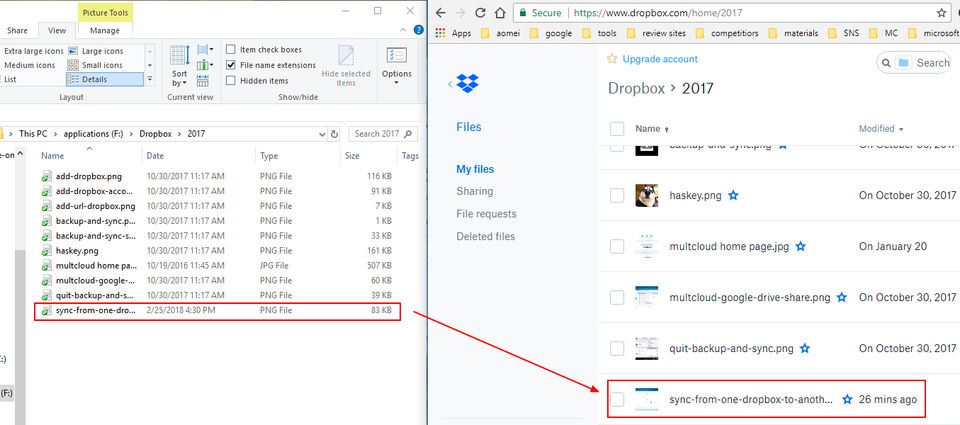Enable Item check boxes option

[231, 50]
